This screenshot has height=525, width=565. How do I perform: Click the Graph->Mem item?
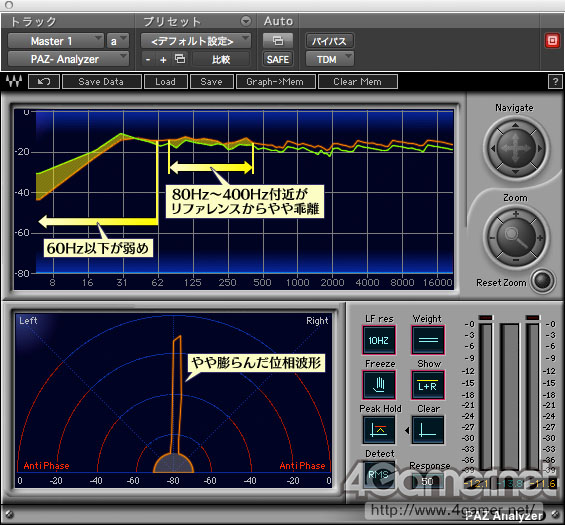tap(276, 81)
